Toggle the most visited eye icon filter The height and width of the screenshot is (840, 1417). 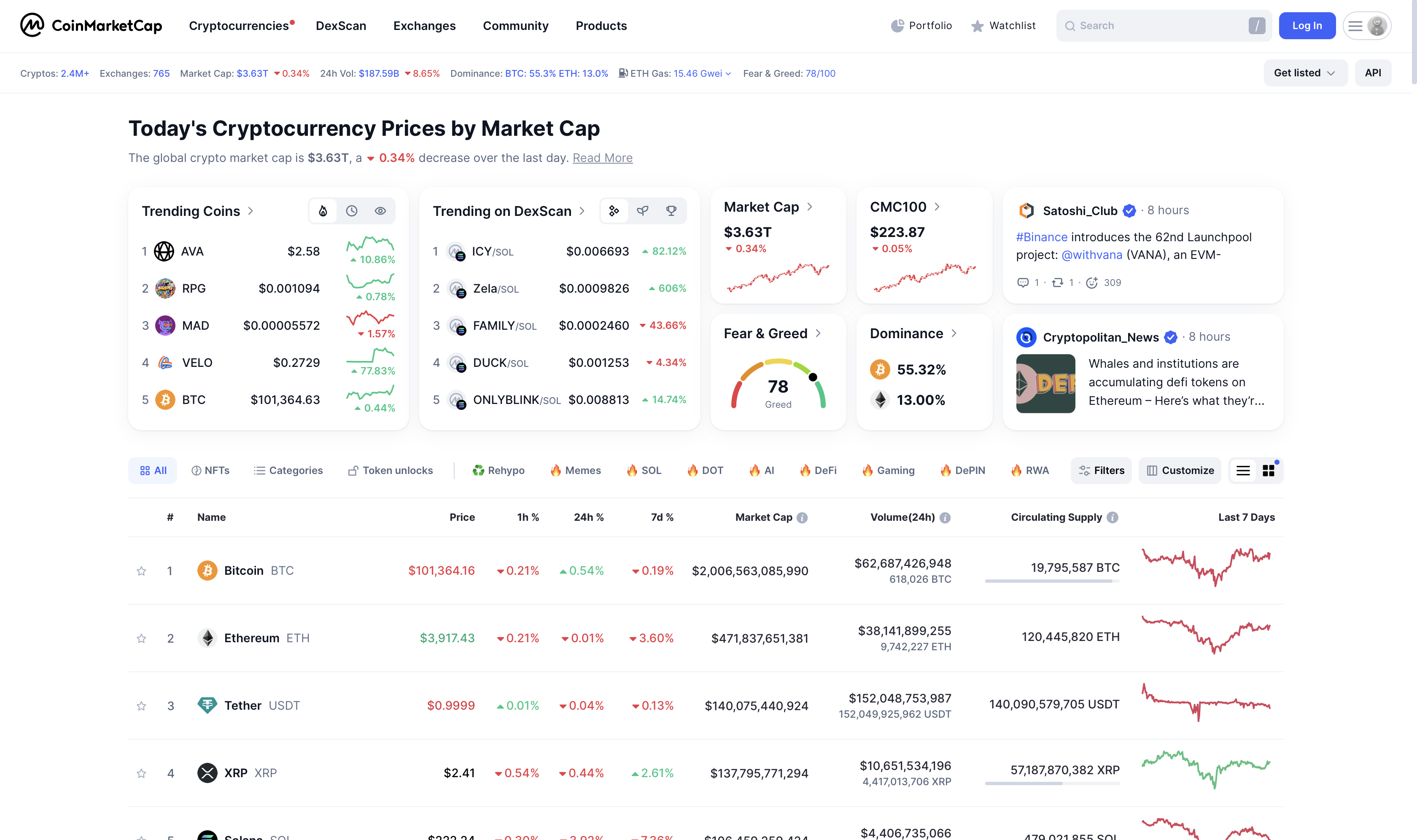coord(380,211)
